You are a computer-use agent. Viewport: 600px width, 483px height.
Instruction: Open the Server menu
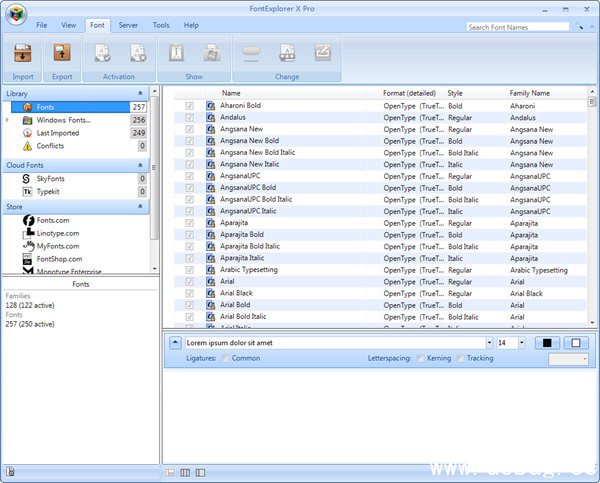[x=128, y=25]
